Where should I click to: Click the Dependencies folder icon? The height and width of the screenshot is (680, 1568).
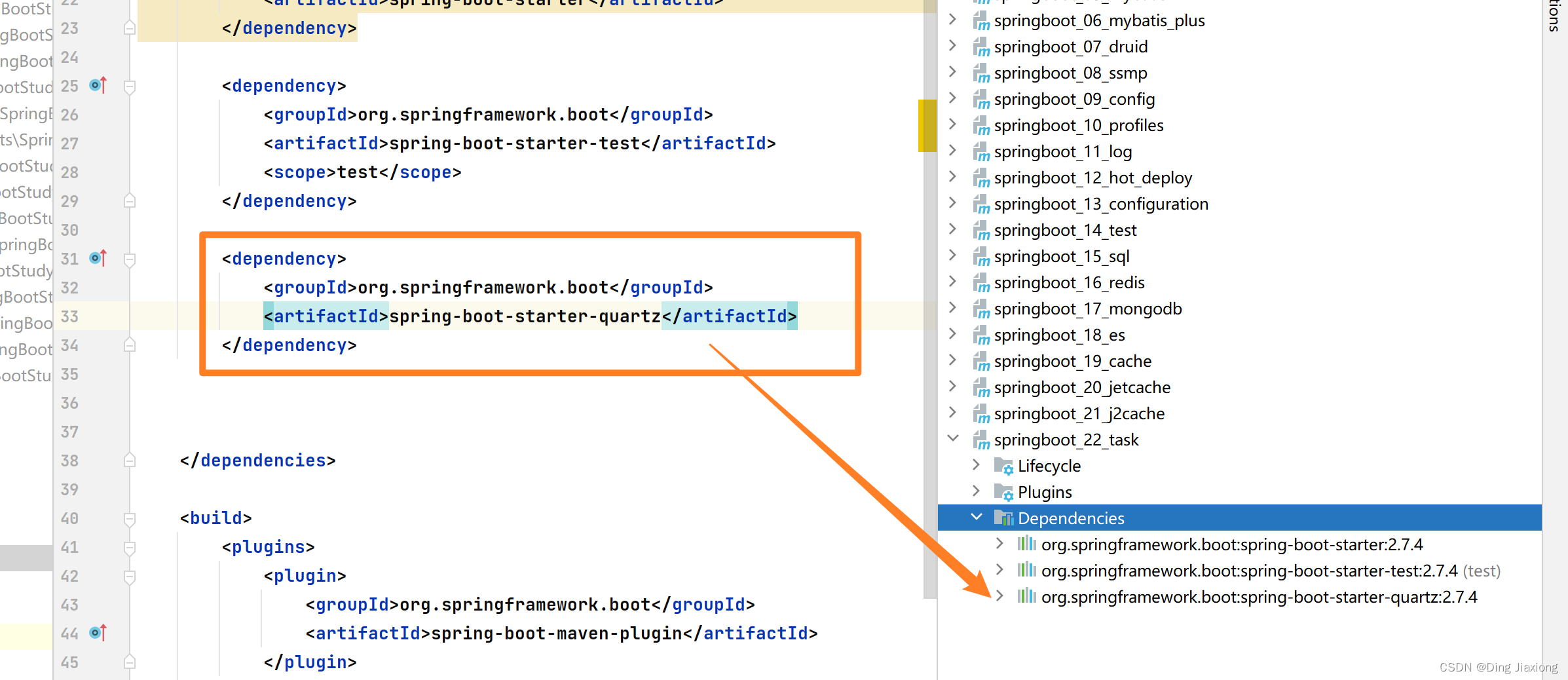click(1003, 518)
